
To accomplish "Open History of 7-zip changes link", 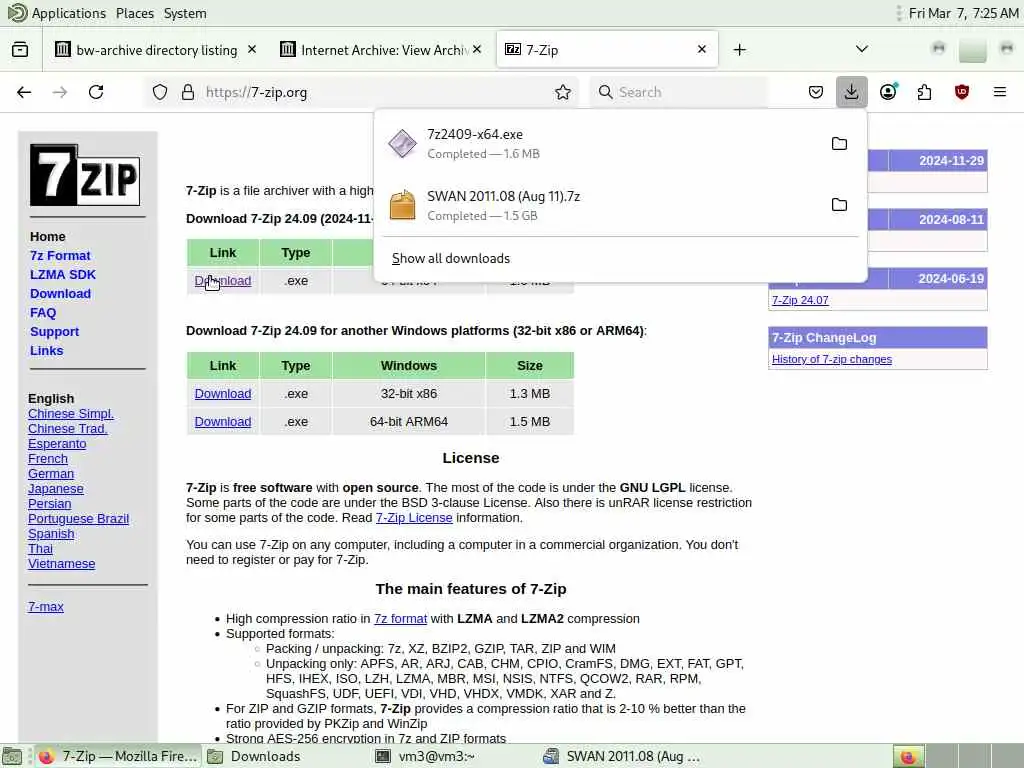I will pyautogui.click(x=831, y=359).
